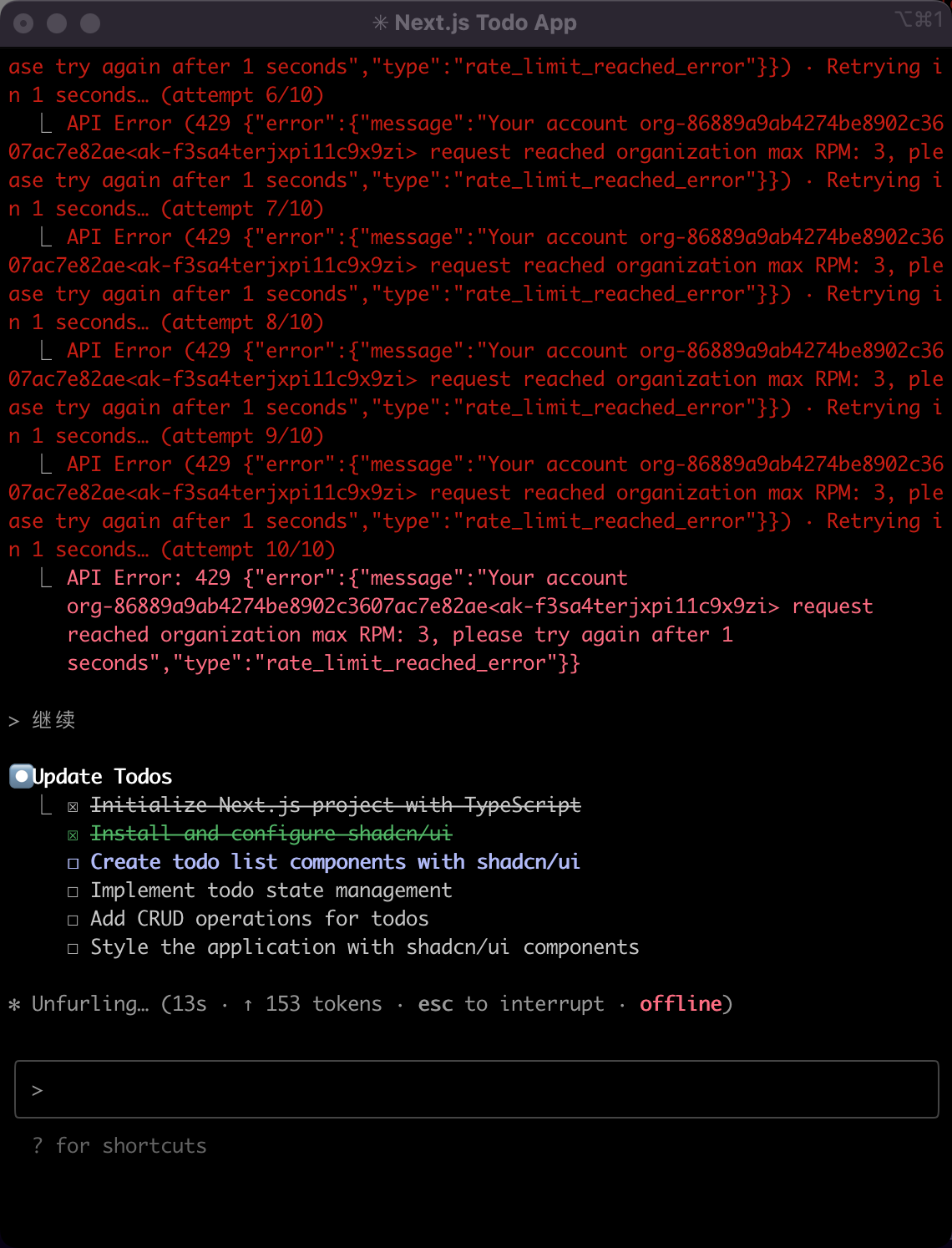Click the prompt chevron inside input box
Viewport: 952px width, 1248px height.
click(x=37, y=1090)
